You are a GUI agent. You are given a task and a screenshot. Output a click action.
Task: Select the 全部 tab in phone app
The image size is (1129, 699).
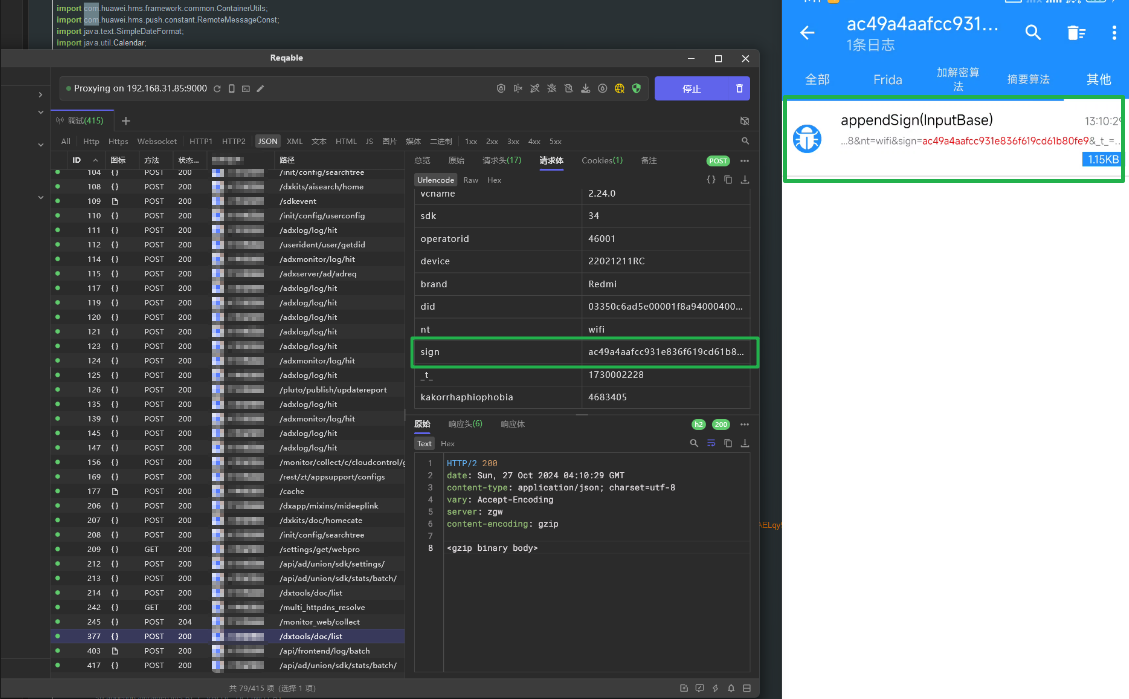(817, 79)
